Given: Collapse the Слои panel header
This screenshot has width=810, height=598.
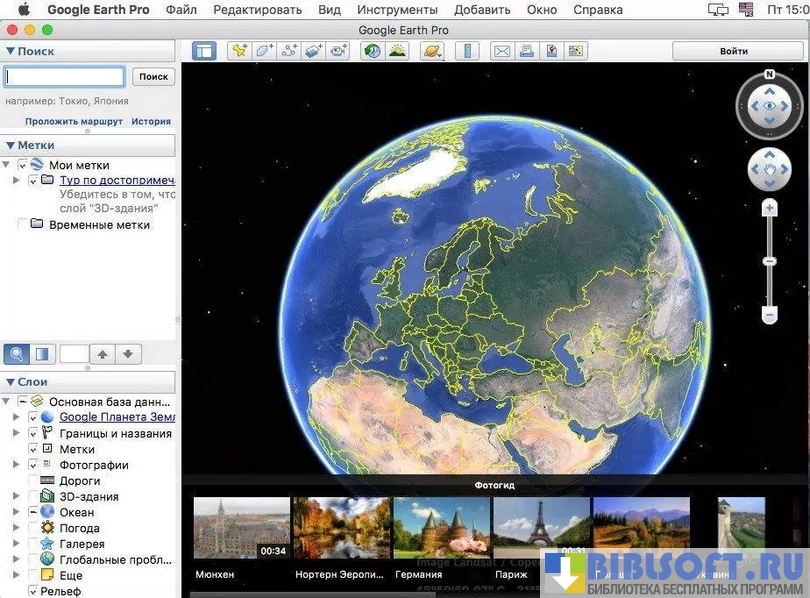Looking at the screenshot, I should 11,383.
